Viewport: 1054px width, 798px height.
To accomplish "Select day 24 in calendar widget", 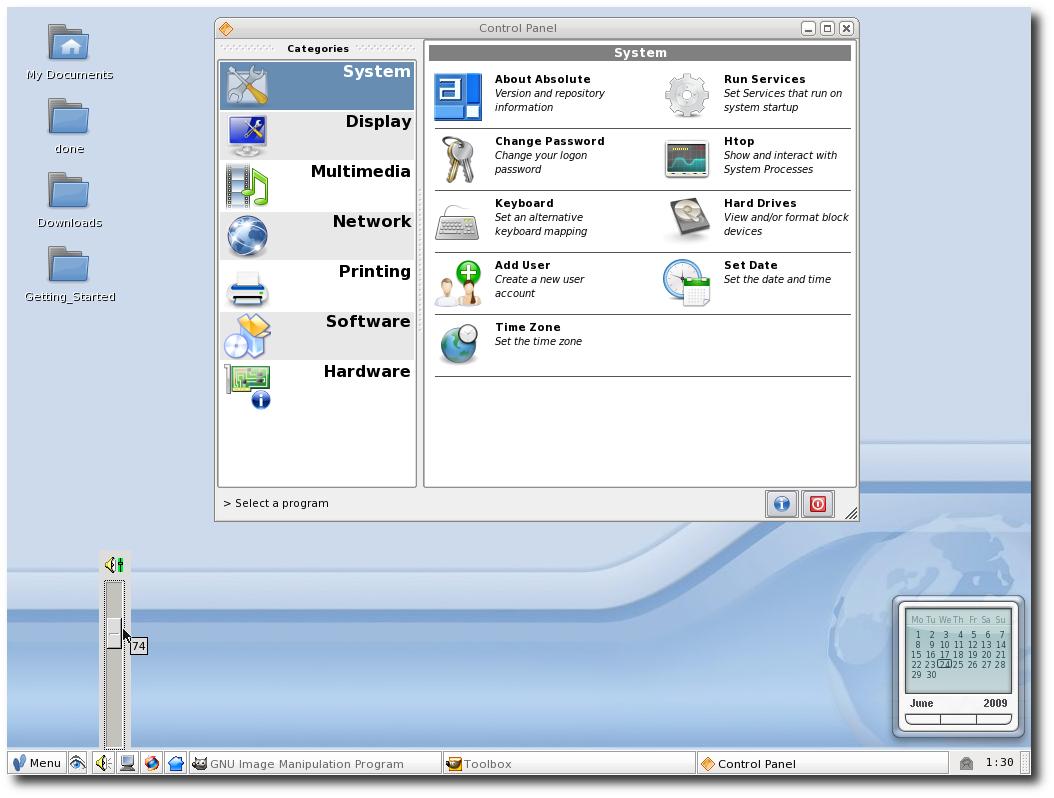I will point(944,664).
